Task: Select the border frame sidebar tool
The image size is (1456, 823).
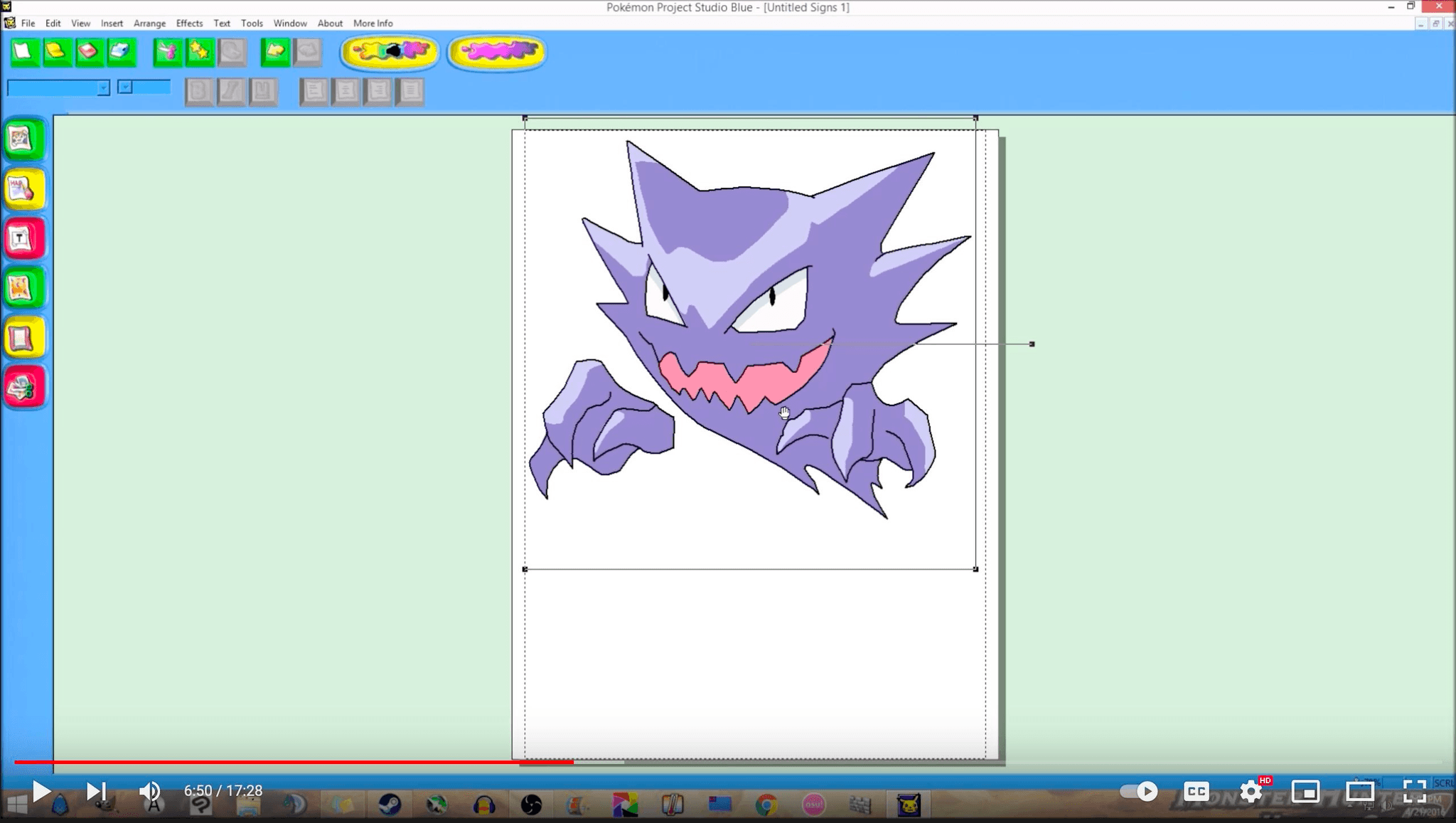Action: click(23, 339)
